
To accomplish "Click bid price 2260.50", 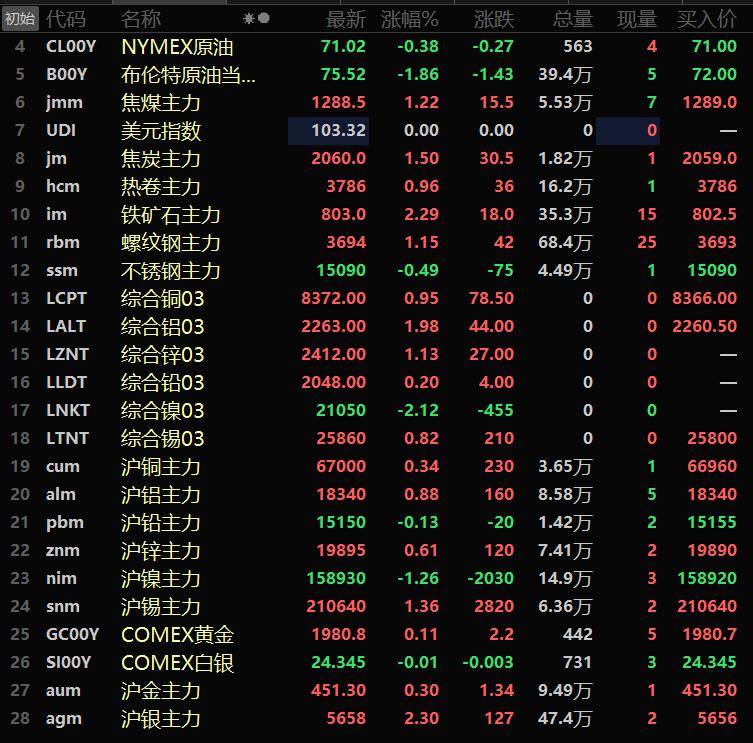I will (704, 327).
